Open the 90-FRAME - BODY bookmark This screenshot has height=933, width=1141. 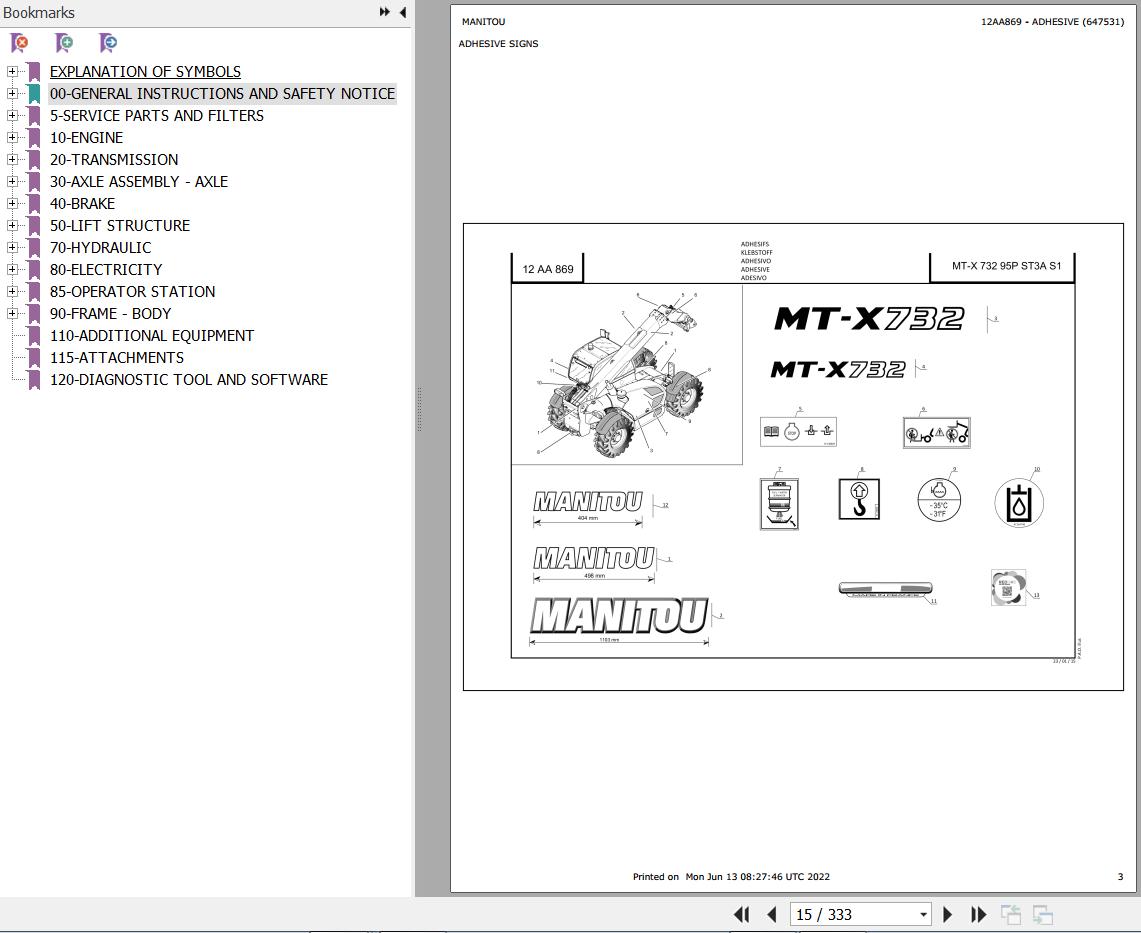pyautogui.click(x=111, y=314)
